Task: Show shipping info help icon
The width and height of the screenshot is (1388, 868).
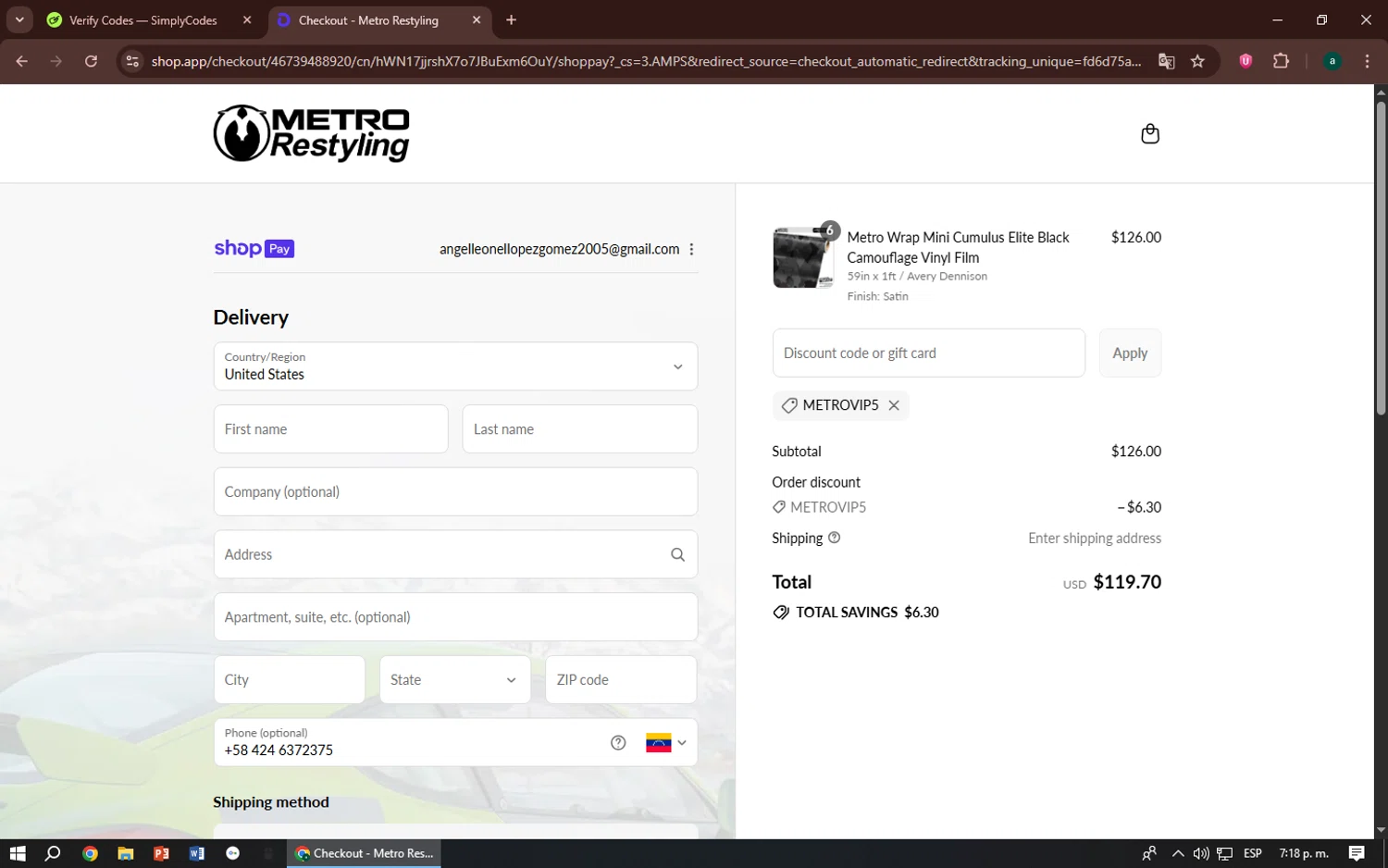Action: tap(834, 538)
